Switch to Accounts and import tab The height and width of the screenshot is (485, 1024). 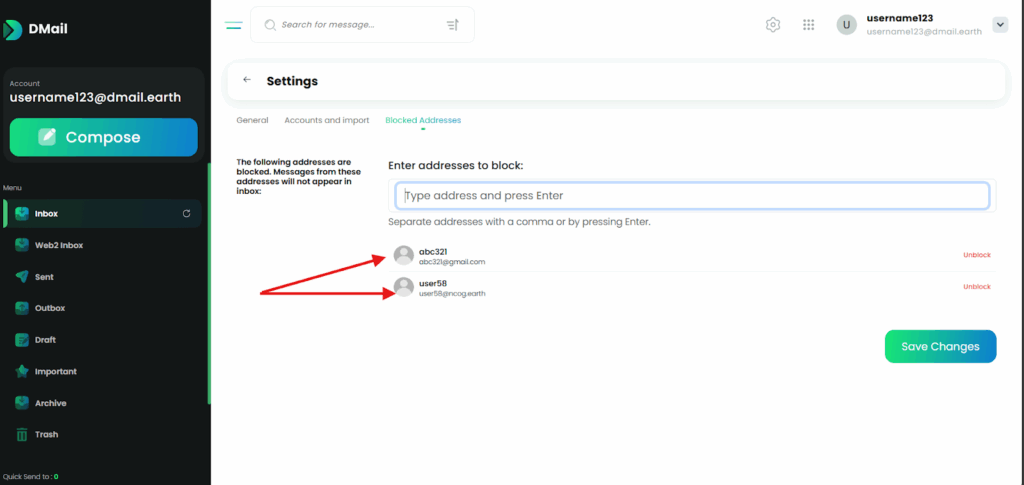pyautogui.click(x=326, y=120)
